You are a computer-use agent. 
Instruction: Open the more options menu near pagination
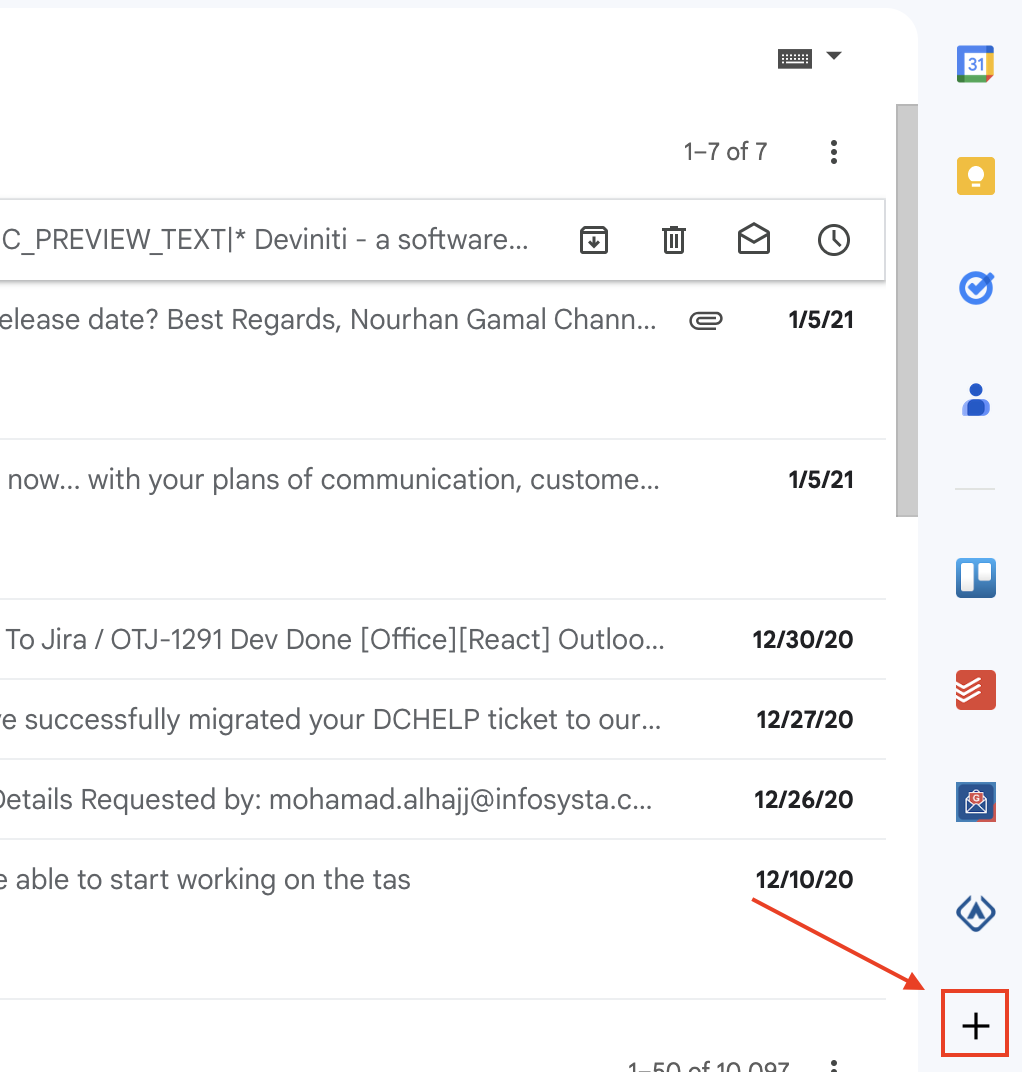(x=834, y=152)
